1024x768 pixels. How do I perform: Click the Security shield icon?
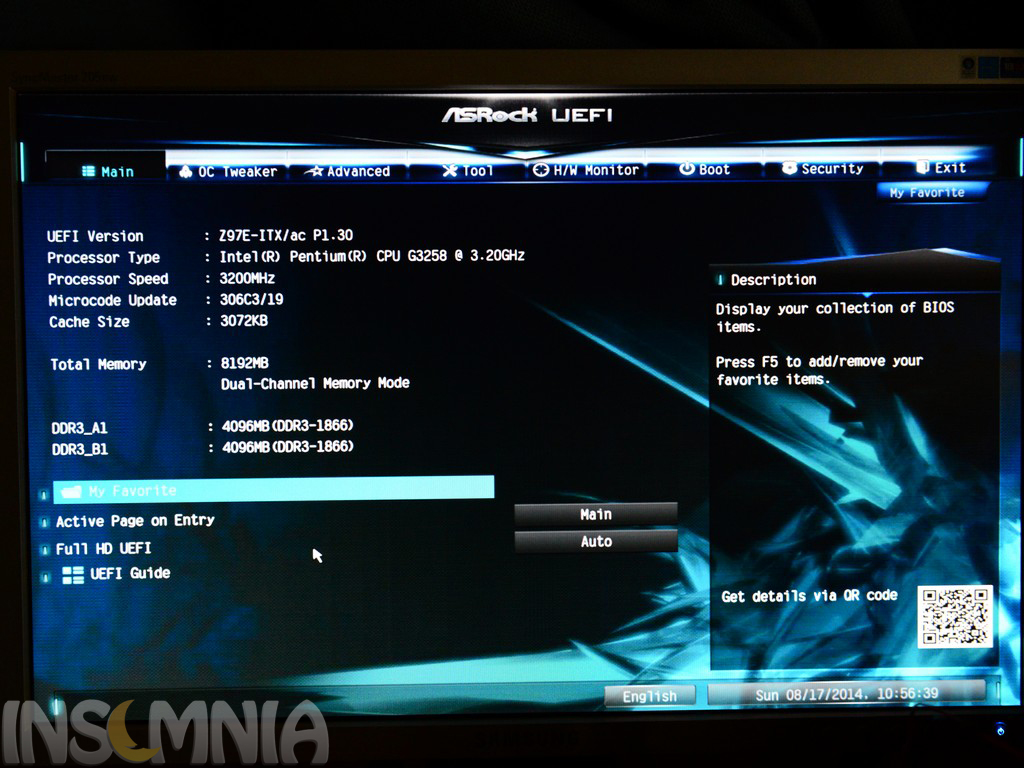pos(789,168)
